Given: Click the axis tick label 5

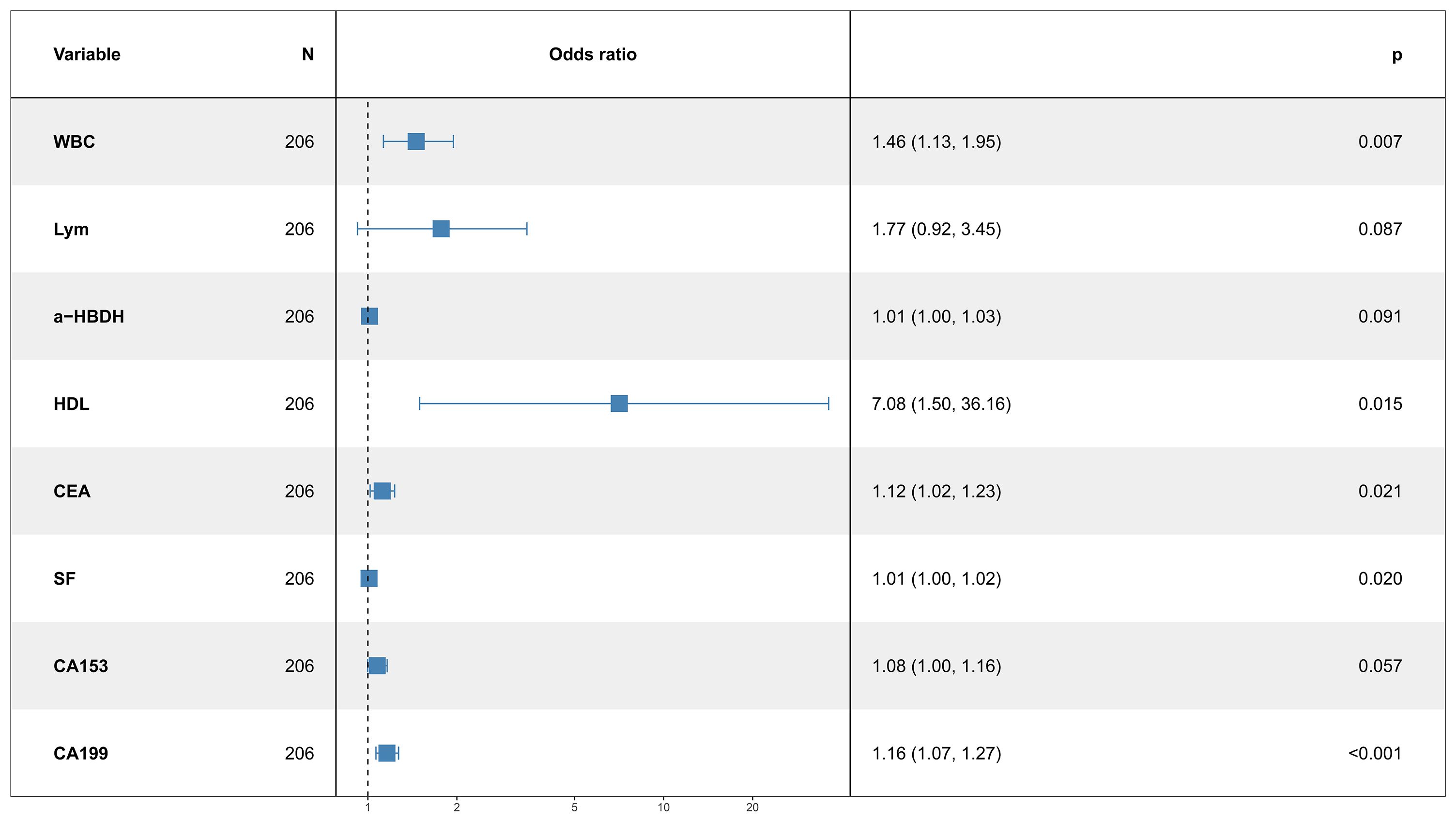Looking at the screenshot, I should [574, 807].
